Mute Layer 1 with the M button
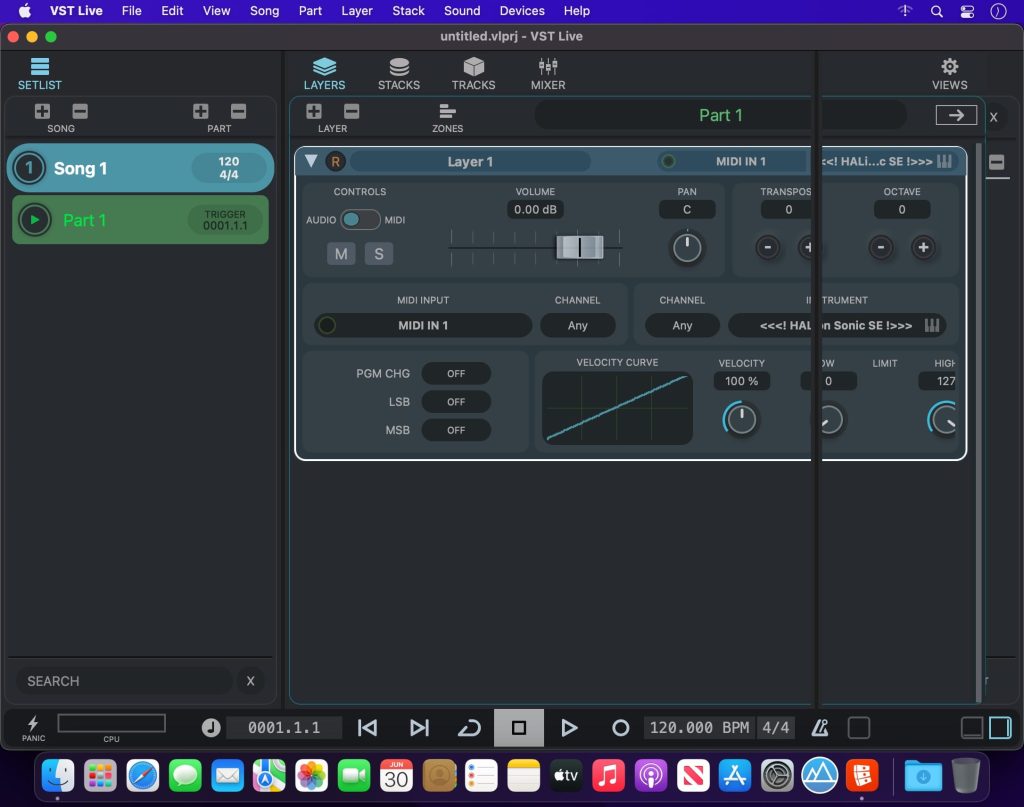 click(x=341, y=254)
